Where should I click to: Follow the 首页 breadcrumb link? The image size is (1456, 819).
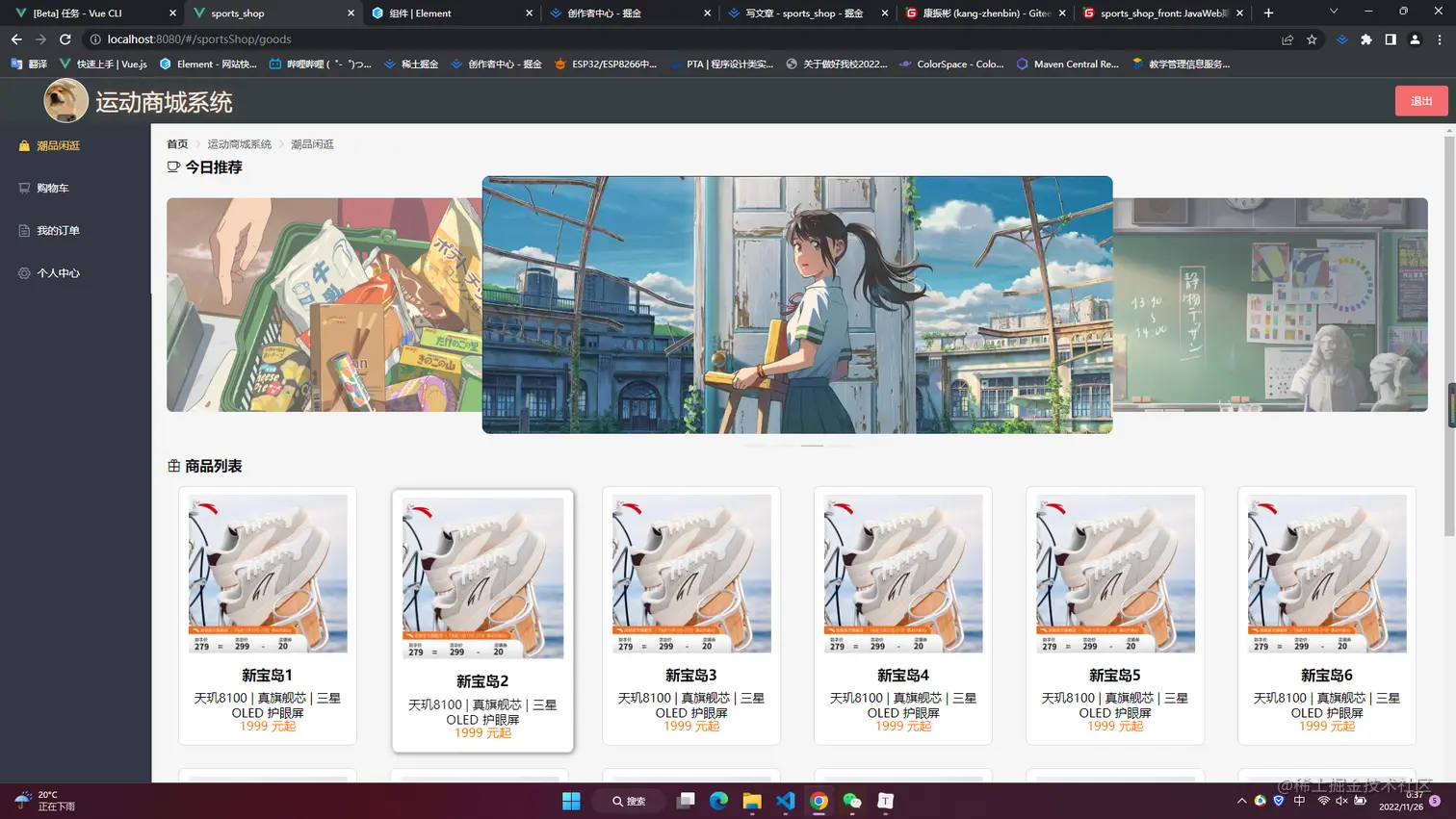coord(177,144)
